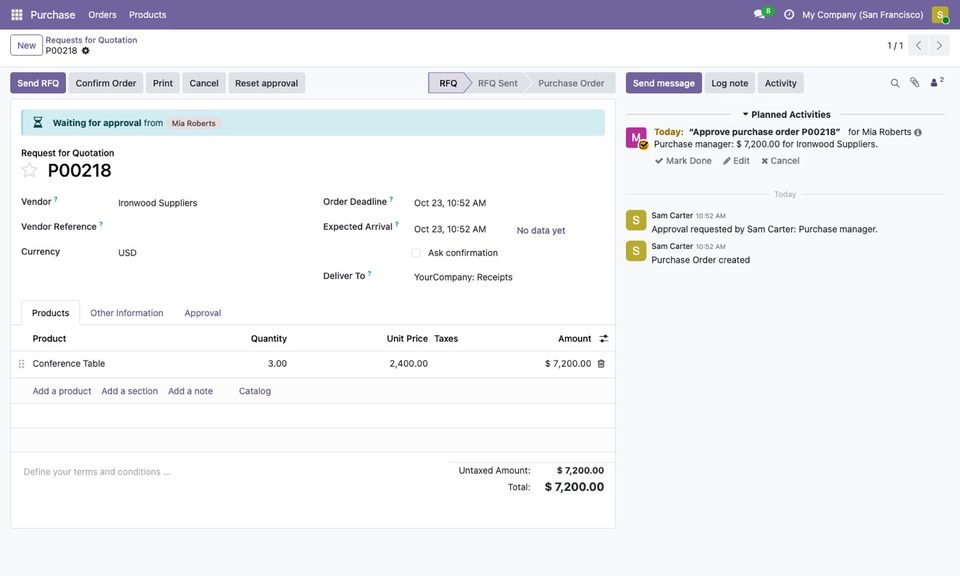Grab the drag handle of Conference Table row
Viewport: 960px width, 576px height.
click(x=21, y=364)
